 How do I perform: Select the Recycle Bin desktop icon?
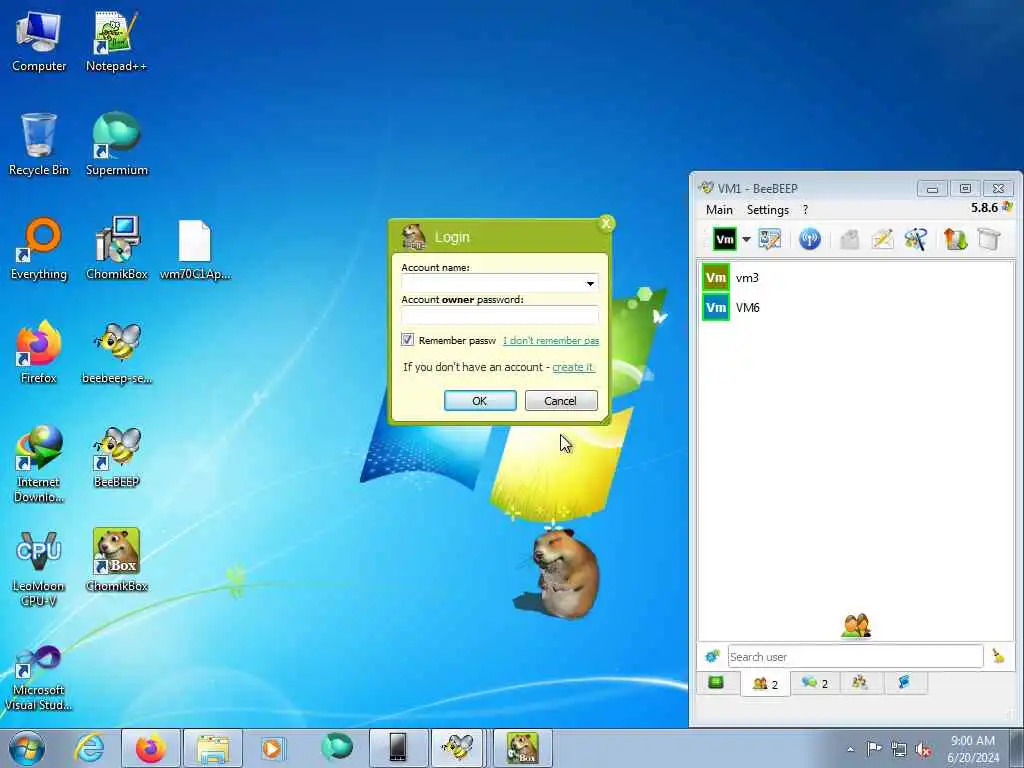pyautogui.click(x=39, y=145)
